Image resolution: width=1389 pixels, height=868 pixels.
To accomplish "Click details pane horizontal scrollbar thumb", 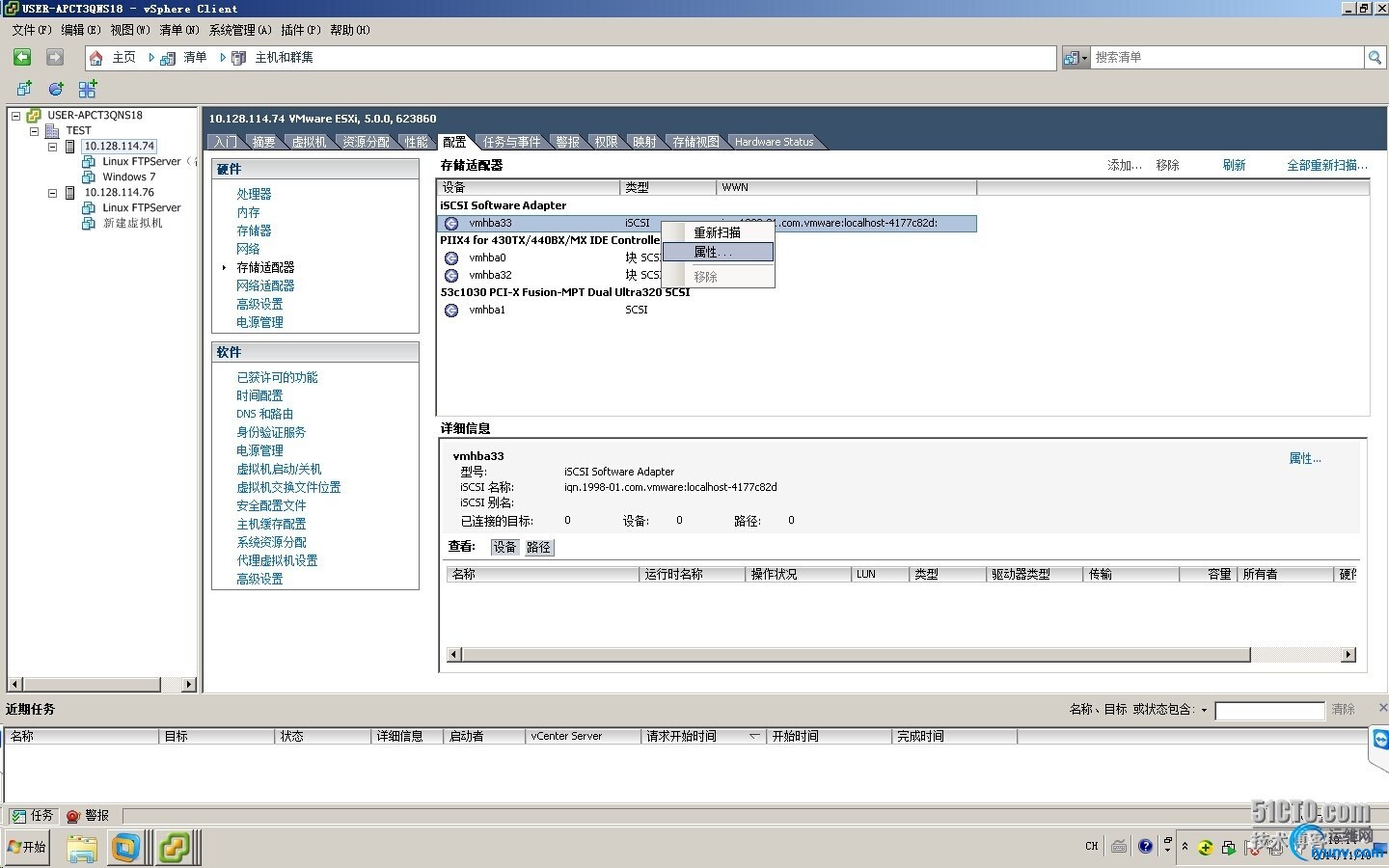I will tap(856, 655).
